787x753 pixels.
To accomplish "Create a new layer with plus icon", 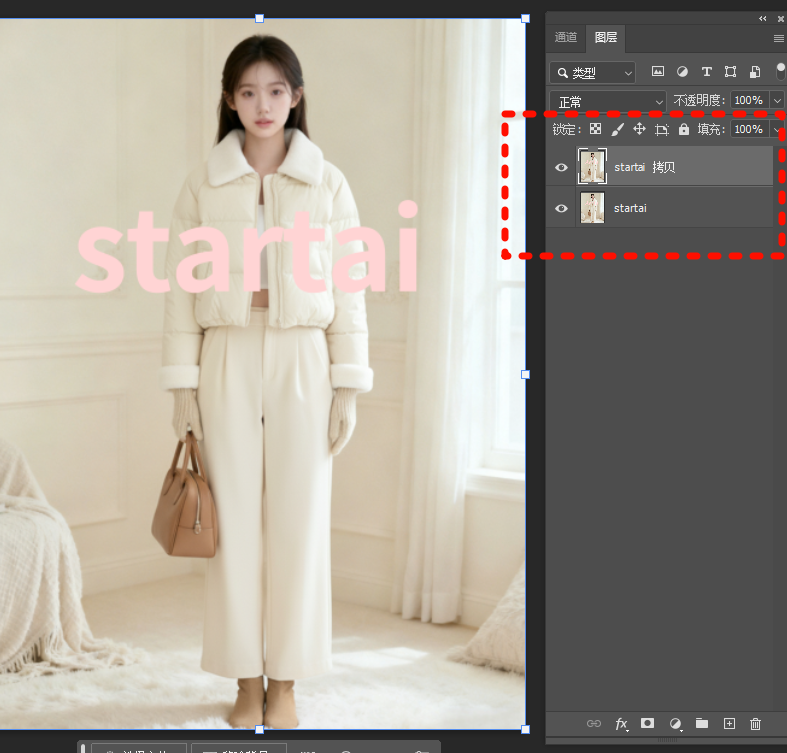I will click(729, 723).
